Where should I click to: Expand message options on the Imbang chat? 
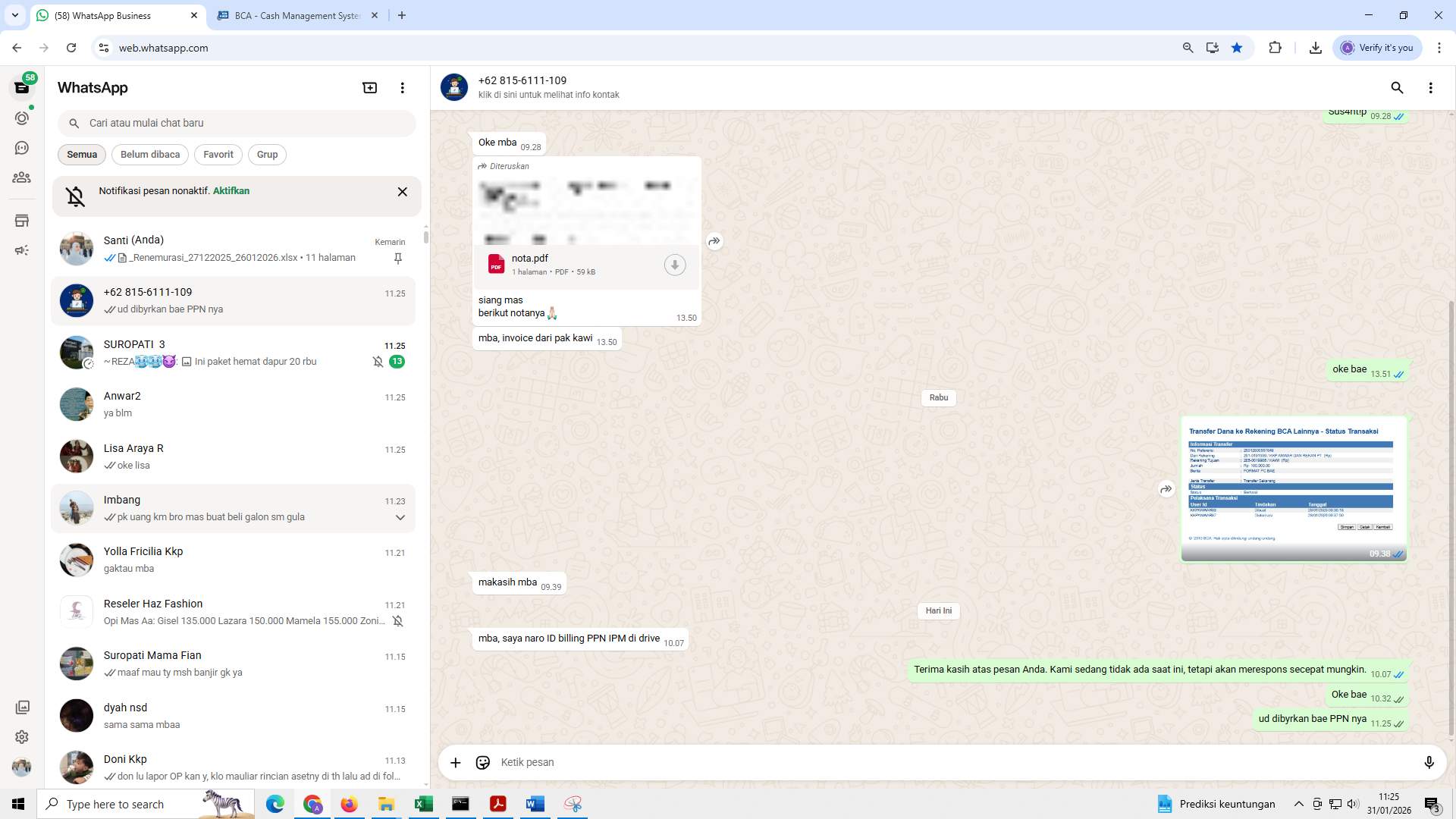point(400,517)
